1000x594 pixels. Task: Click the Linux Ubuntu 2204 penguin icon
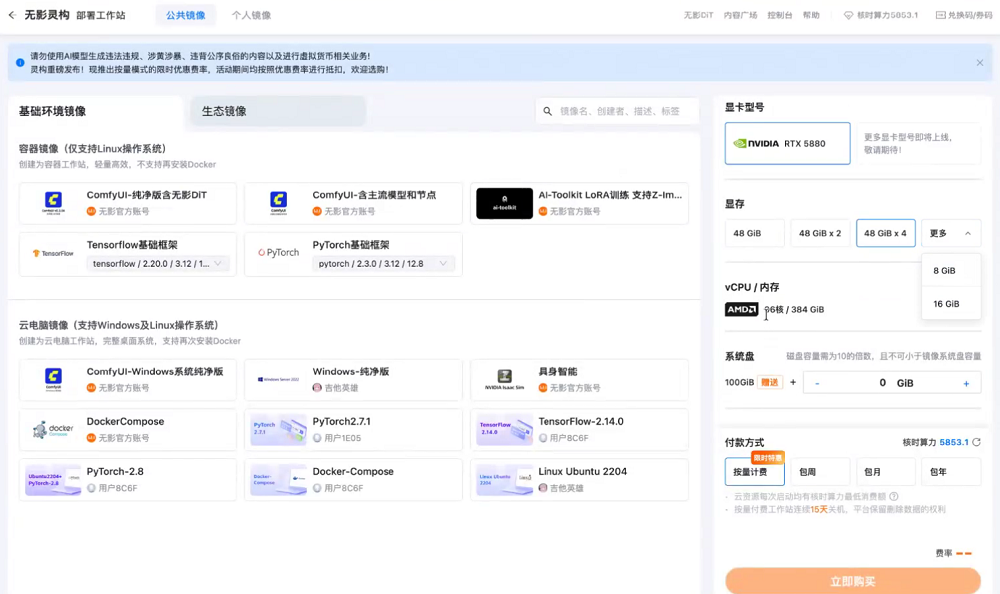tap(505, 480)
